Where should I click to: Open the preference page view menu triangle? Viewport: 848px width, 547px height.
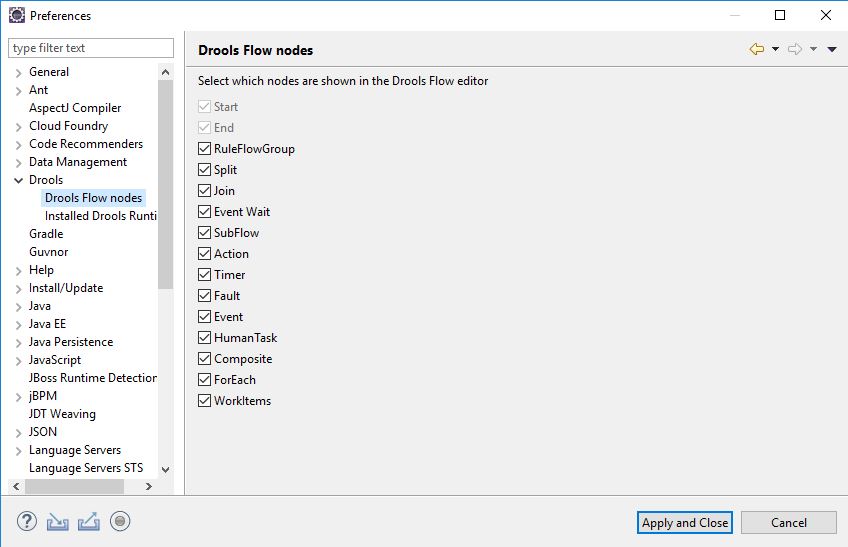coord(832,49)
